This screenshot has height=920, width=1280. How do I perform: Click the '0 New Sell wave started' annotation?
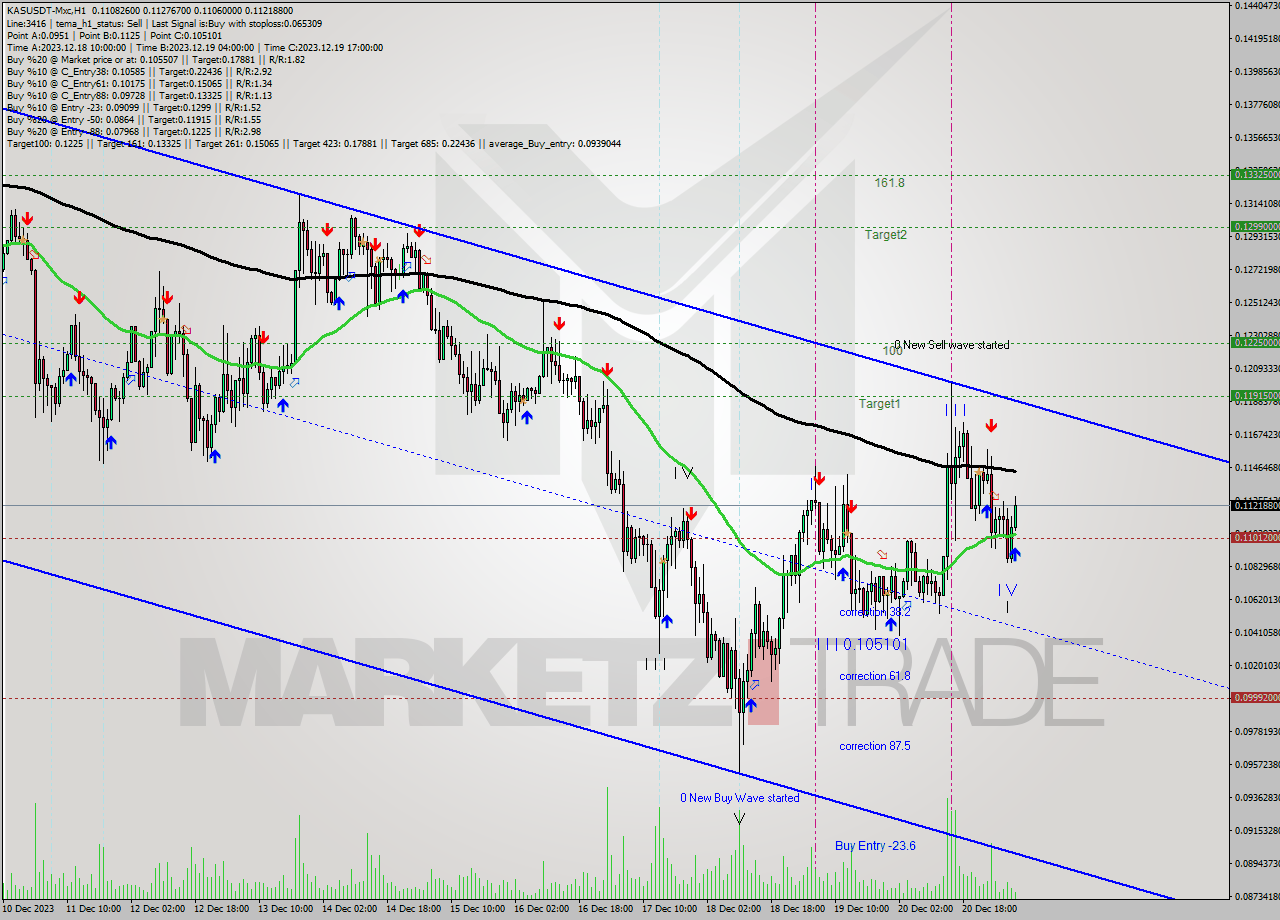coord(952,345)
